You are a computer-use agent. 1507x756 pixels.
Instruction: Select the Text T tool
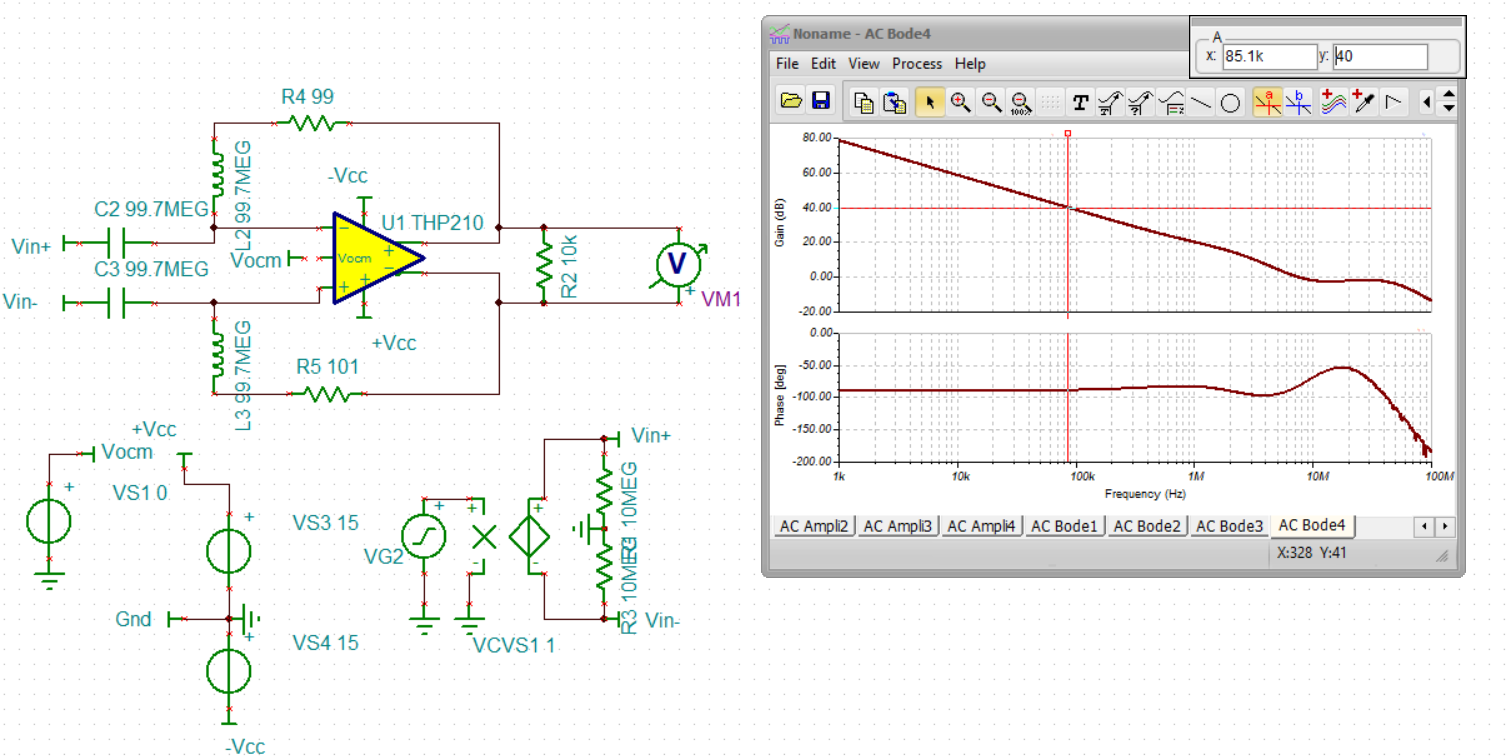[x=1080, y=102]
